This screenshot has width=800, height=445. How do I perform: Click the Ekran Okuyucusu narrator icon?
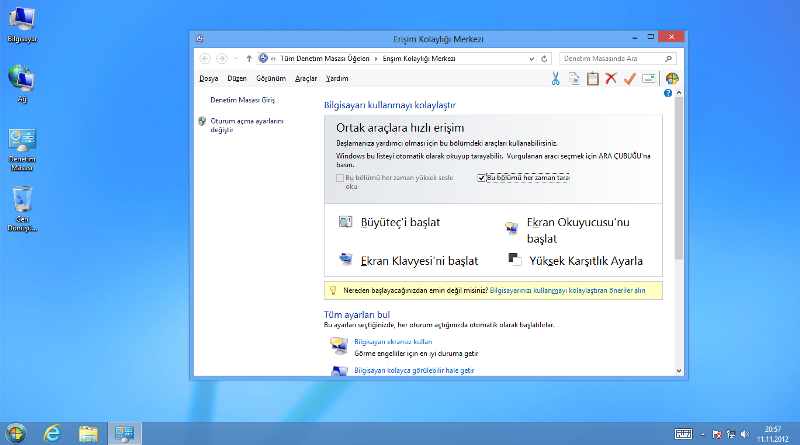(511, 228)
